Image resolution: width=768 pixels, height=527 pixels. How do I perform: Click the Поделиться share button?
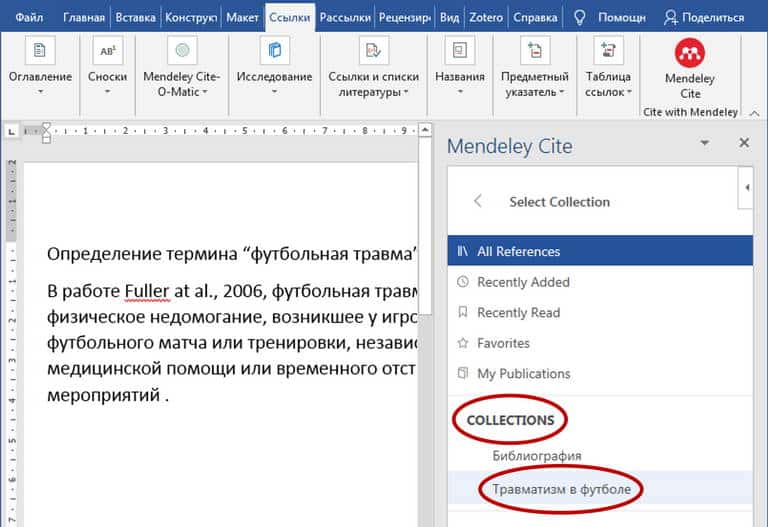coord(704,18)
